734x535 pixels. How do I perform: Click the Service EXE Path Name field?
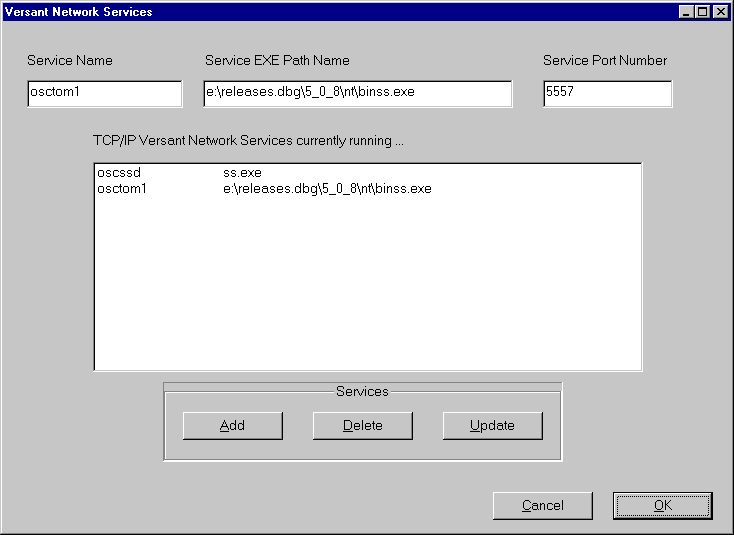pos(358,94)
